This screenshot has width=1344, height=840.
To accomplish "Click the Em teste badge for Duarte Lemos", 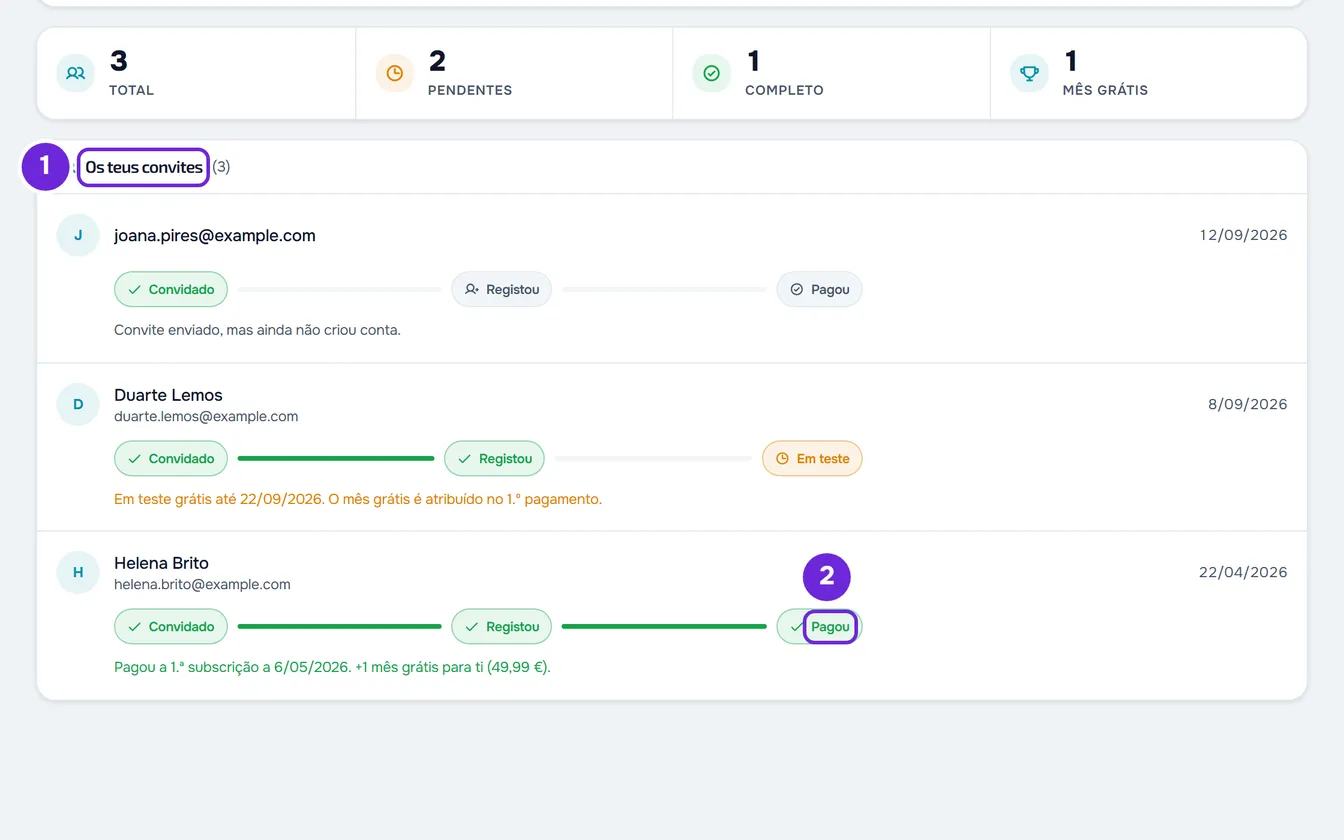I will (x=812, y=459).
